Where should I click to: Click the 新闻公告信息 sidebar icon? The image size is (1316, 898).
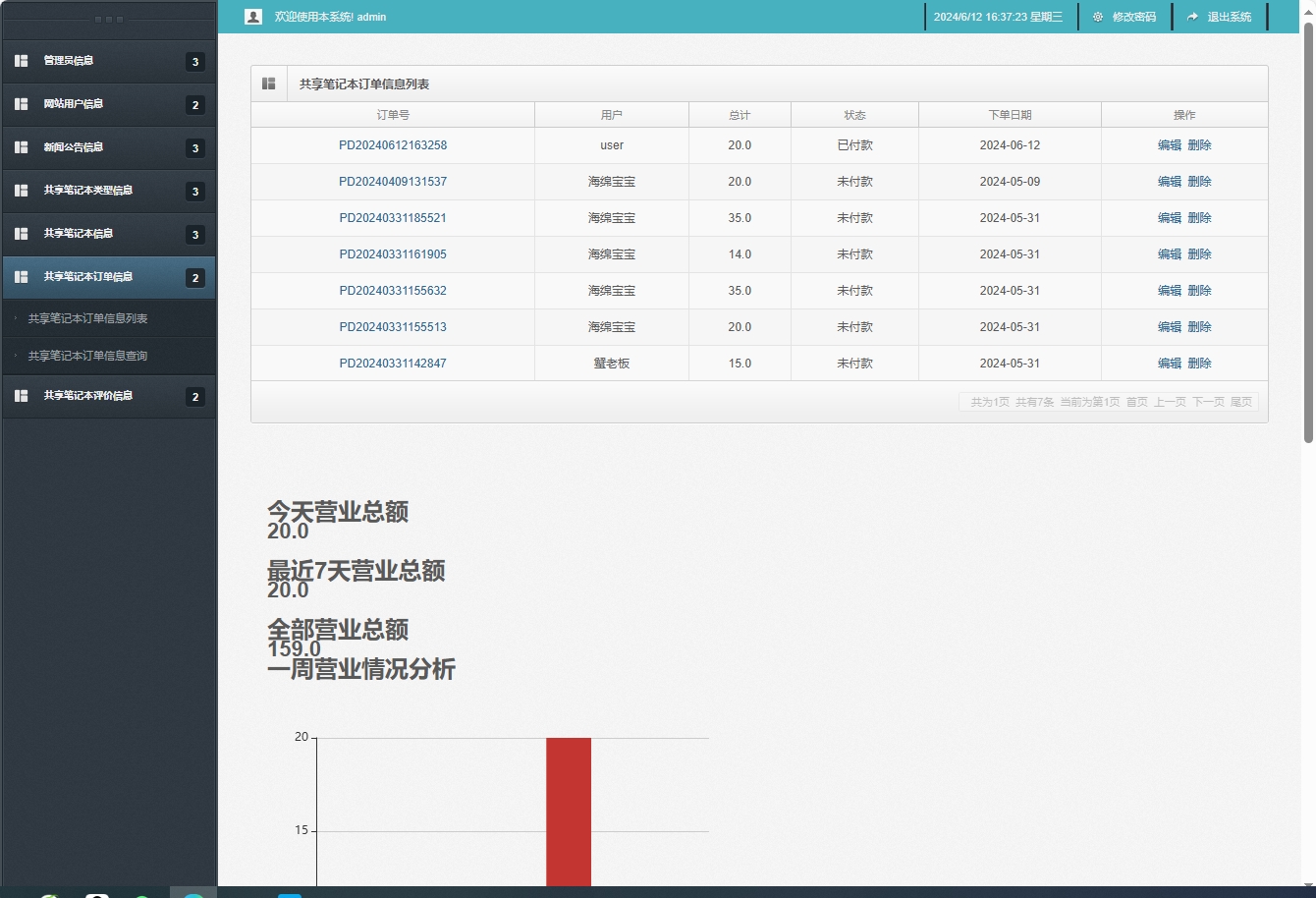21,146
